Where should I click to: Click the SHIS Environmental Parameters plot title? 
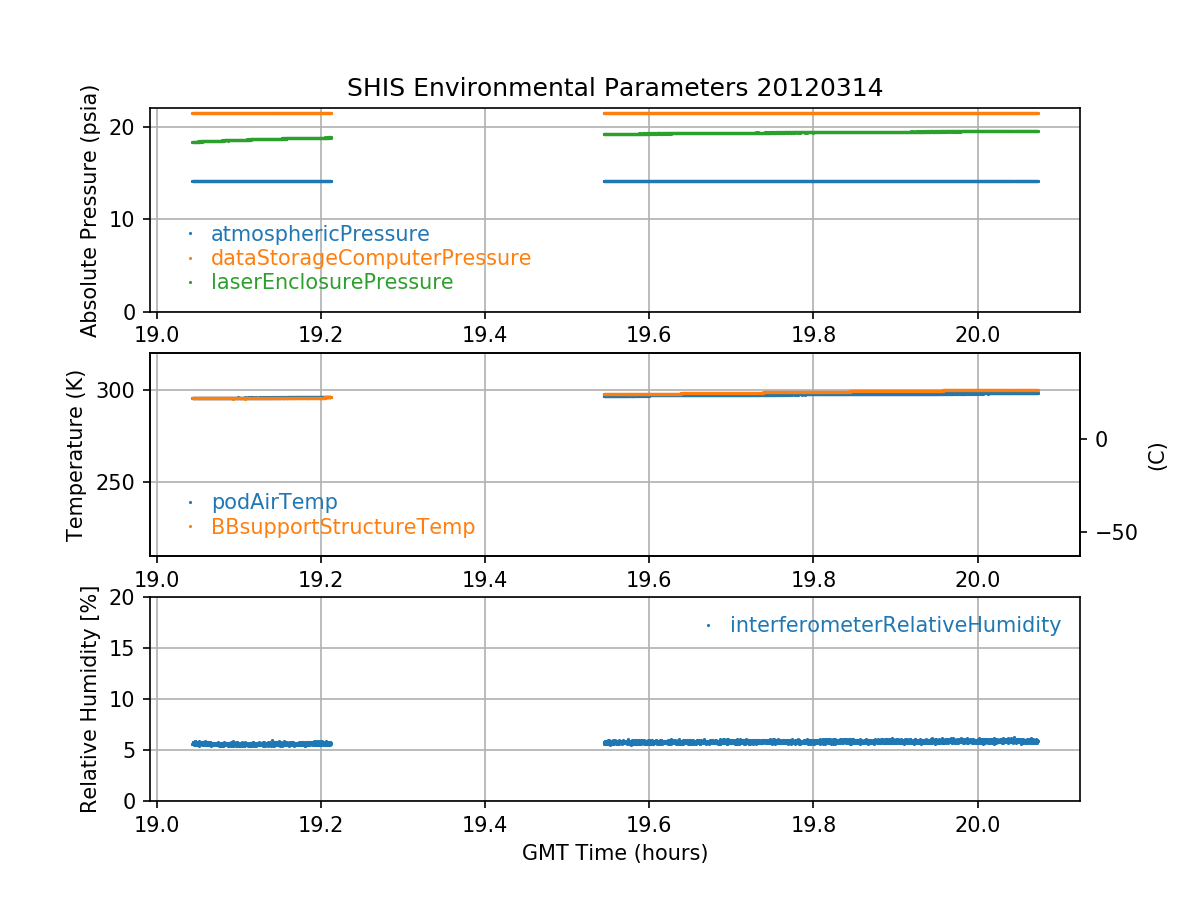[x=614, y=88]
